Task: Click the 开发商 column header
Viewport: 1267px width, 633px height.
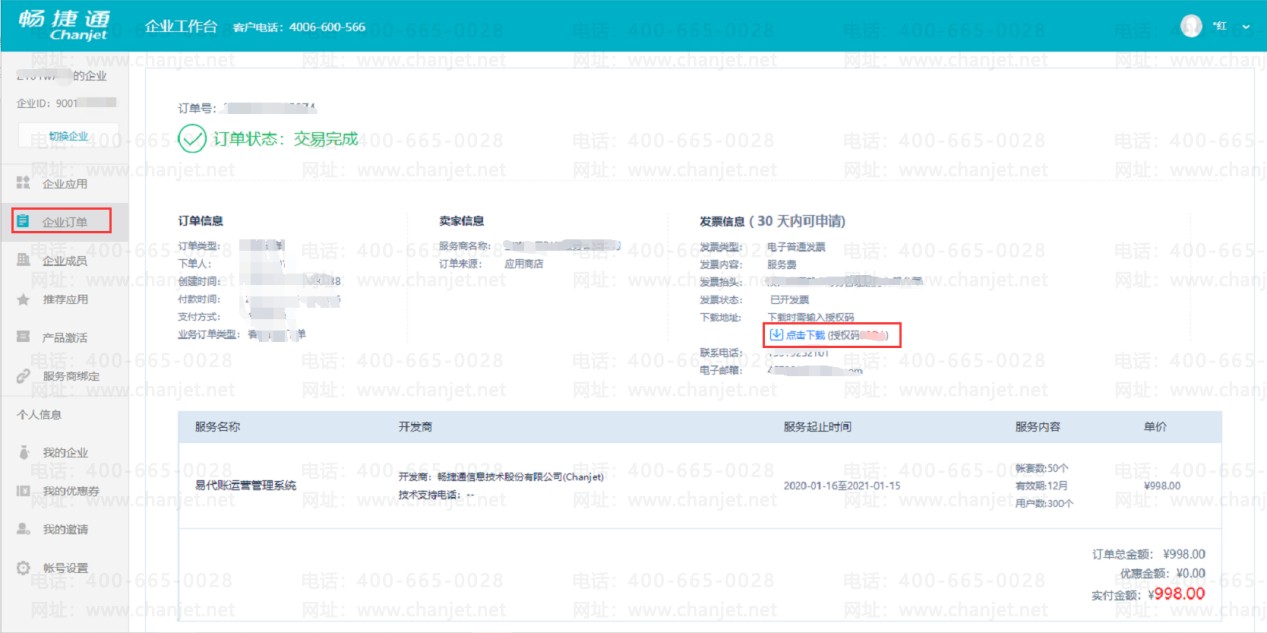Action: (x=415, y=427)
